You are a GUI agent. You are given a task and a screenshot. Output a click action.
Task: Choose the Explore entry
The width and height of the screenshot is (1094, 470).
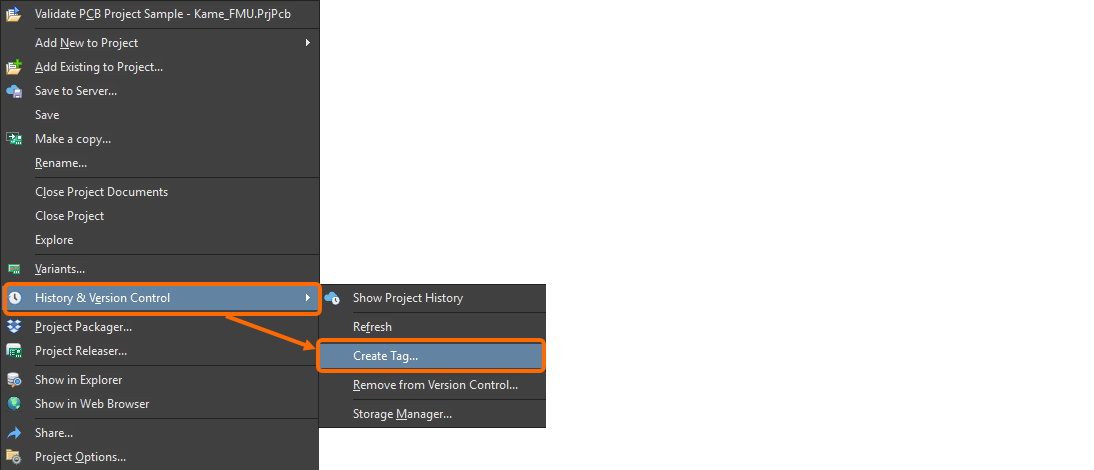[160, 240]
